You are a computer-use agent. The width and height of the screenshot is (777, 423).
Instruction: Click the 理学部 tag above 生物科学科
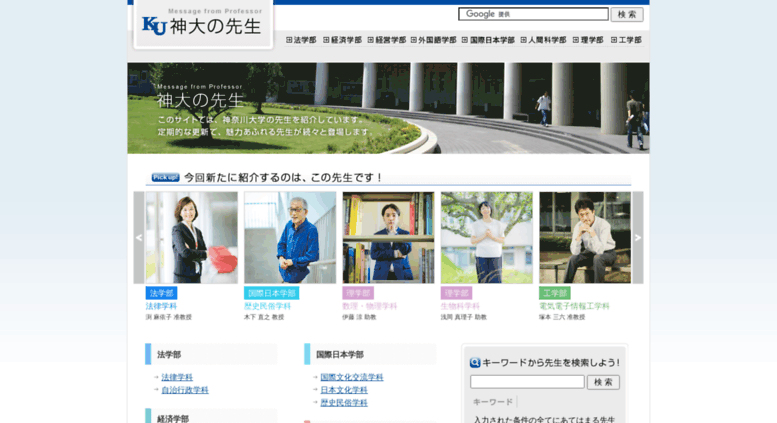[x=456, y=293]
